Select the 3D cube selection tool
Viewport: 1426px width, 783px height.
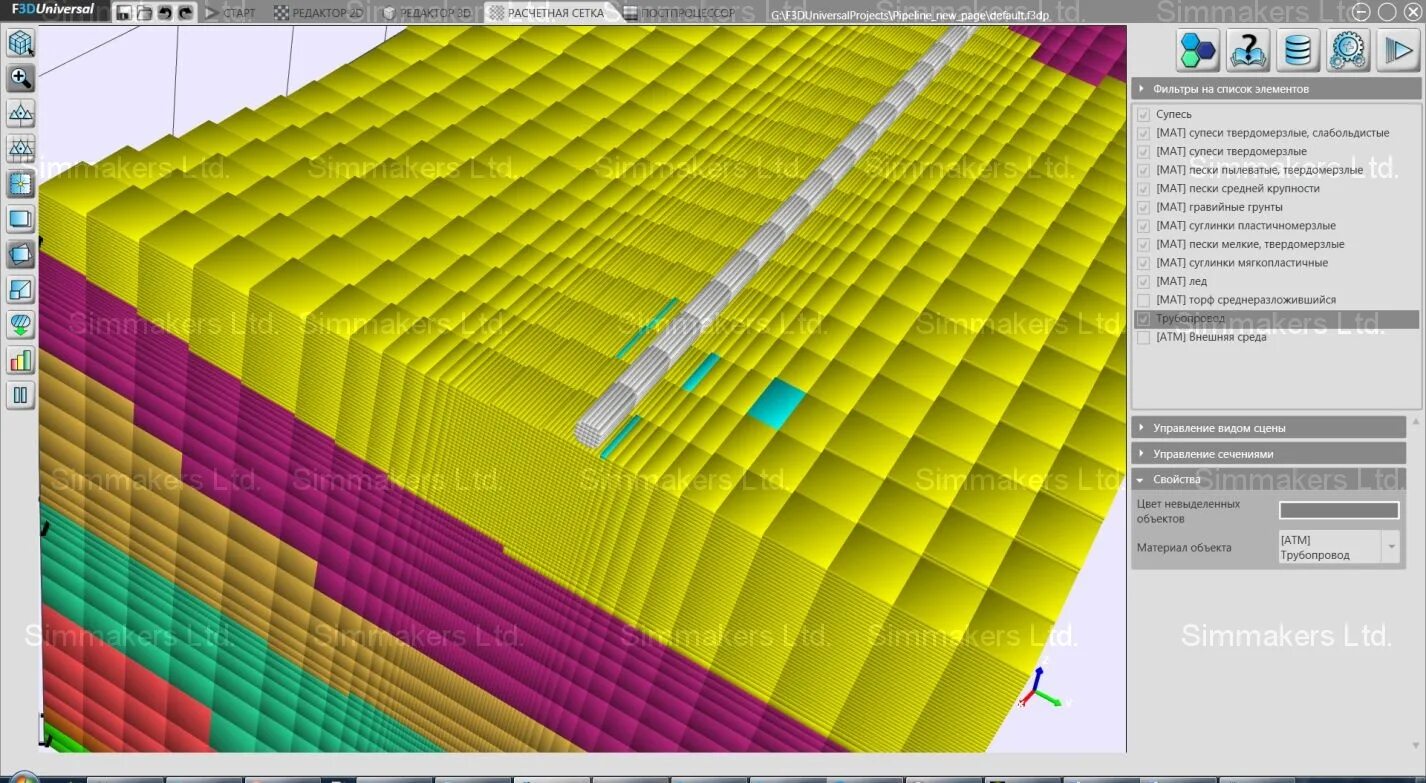click(x=21, y=43)
